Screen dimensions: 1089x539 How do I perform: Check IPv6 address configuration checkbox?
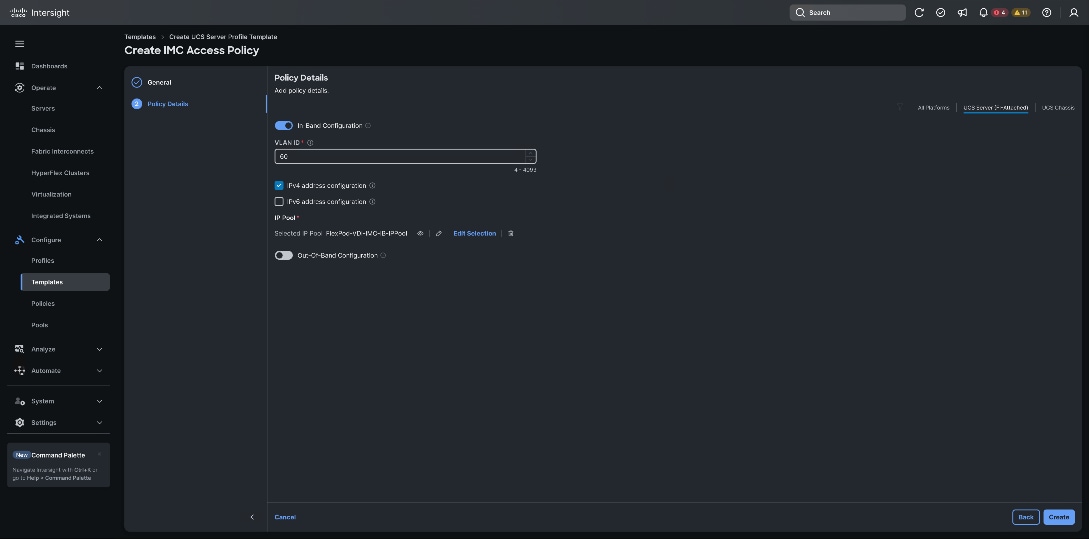[279, 201]
